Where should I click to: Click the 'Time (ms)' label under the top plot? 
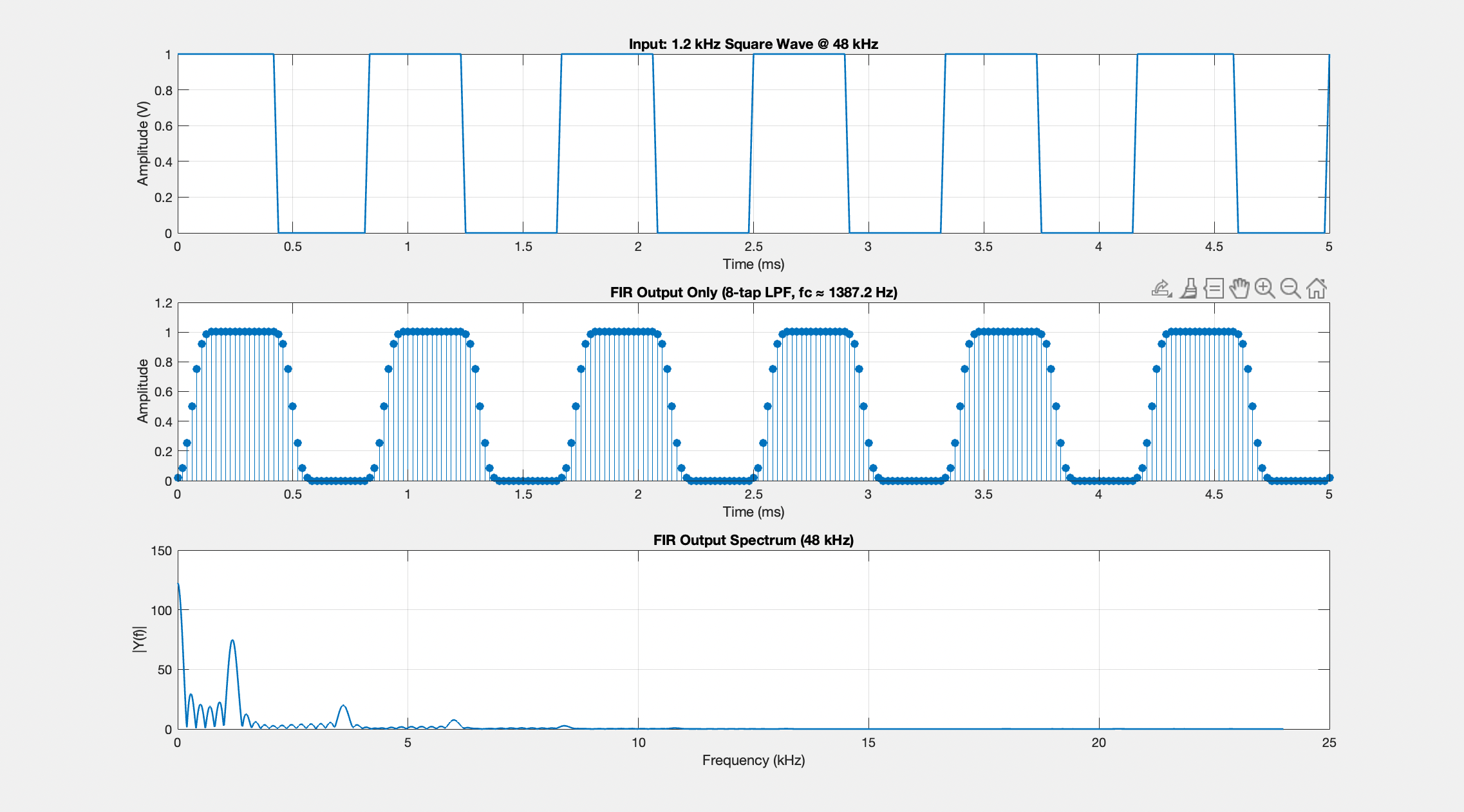pos(753,264)
